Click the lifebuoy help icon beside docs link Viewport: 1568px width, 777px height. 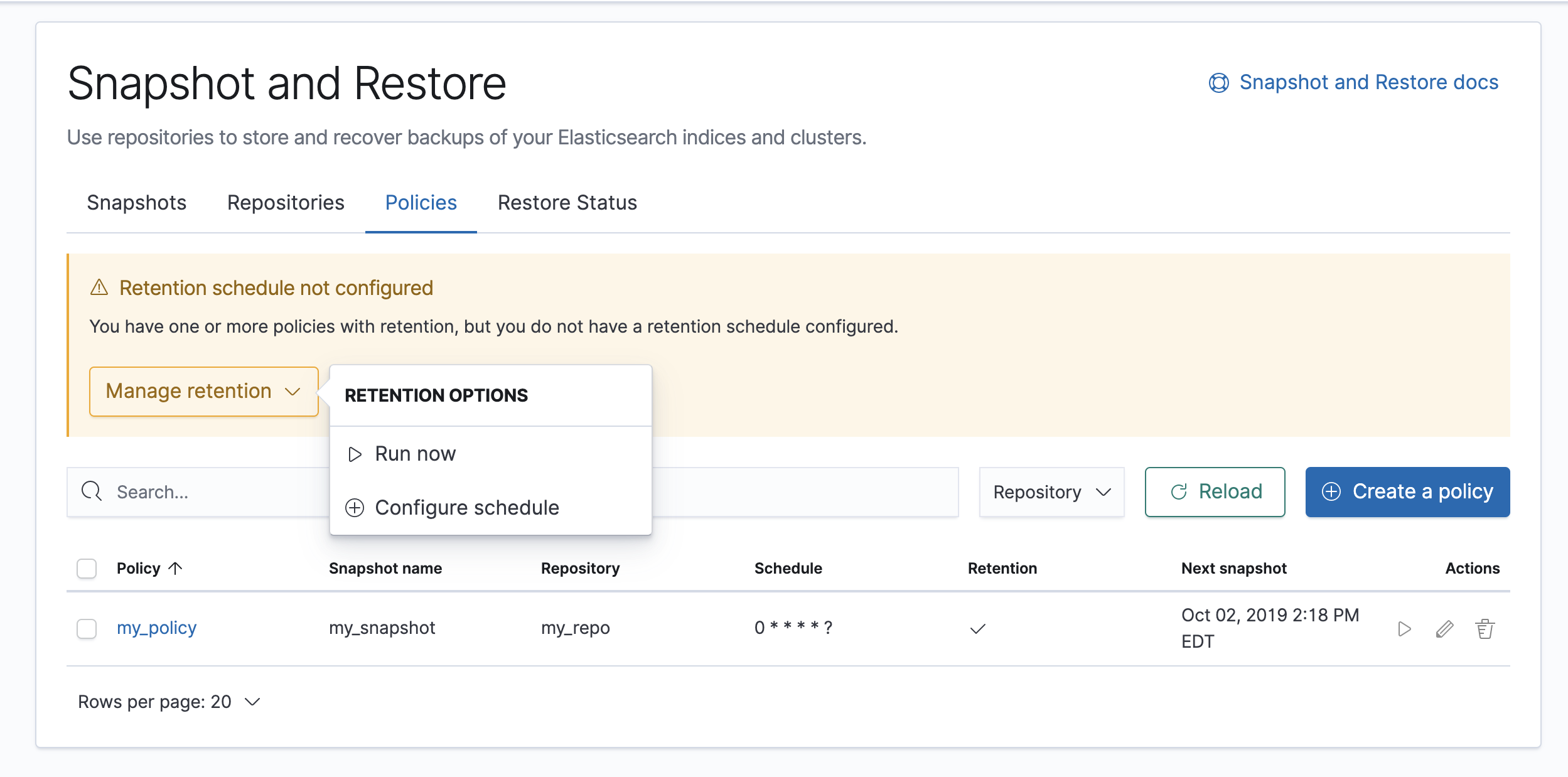[x=1218, y=82]
